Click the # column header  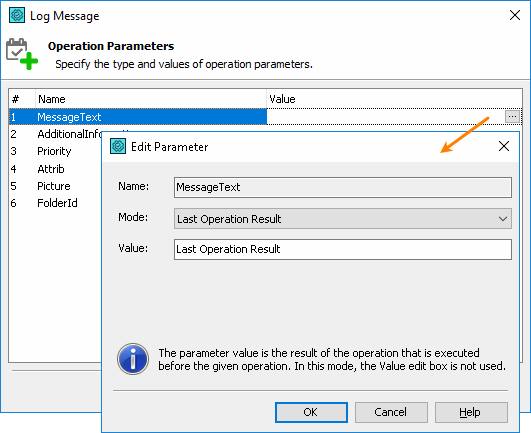22,99
